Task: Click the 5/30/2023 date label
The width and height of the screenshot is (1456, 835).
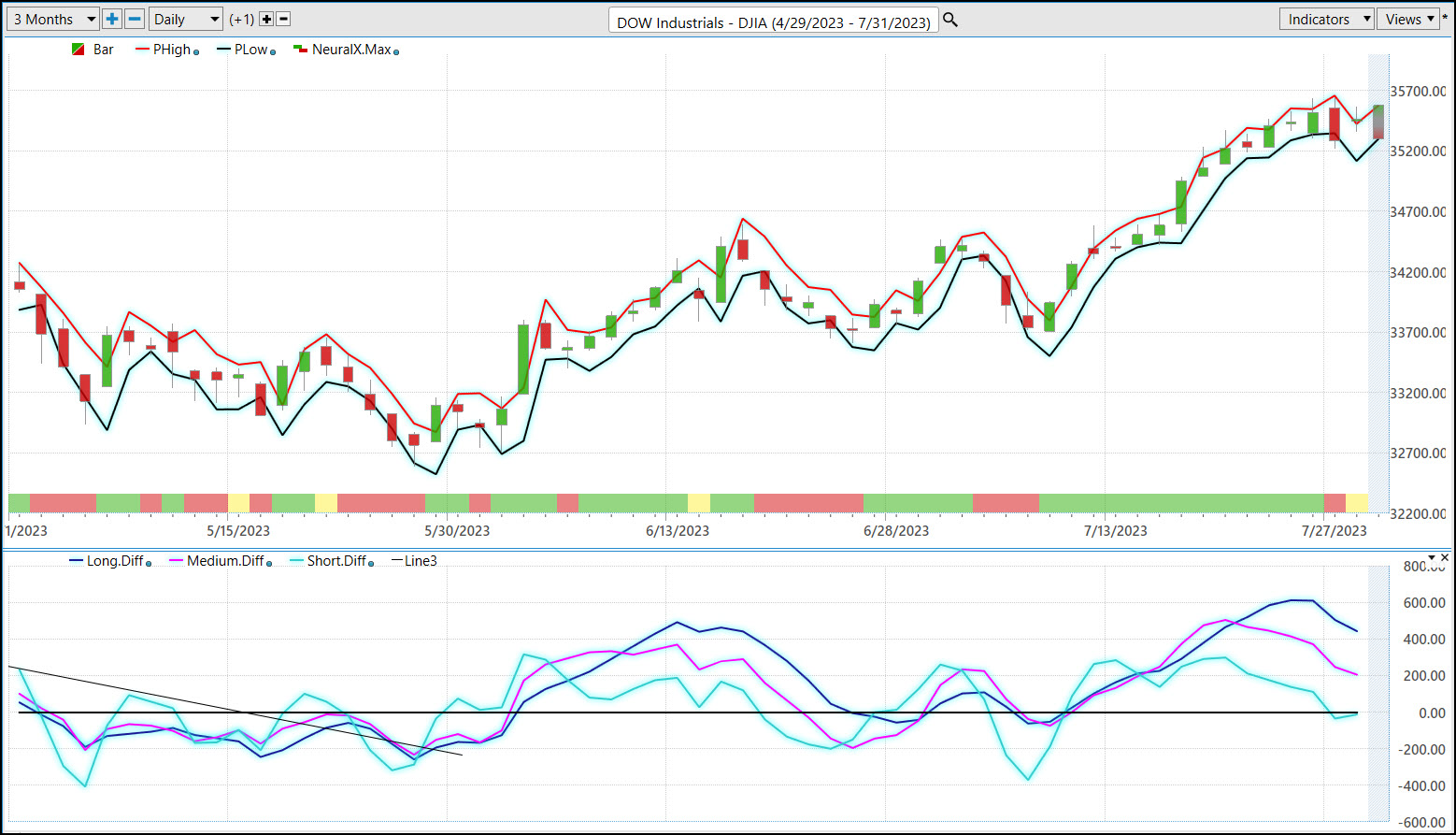Action: coord(457,531)
